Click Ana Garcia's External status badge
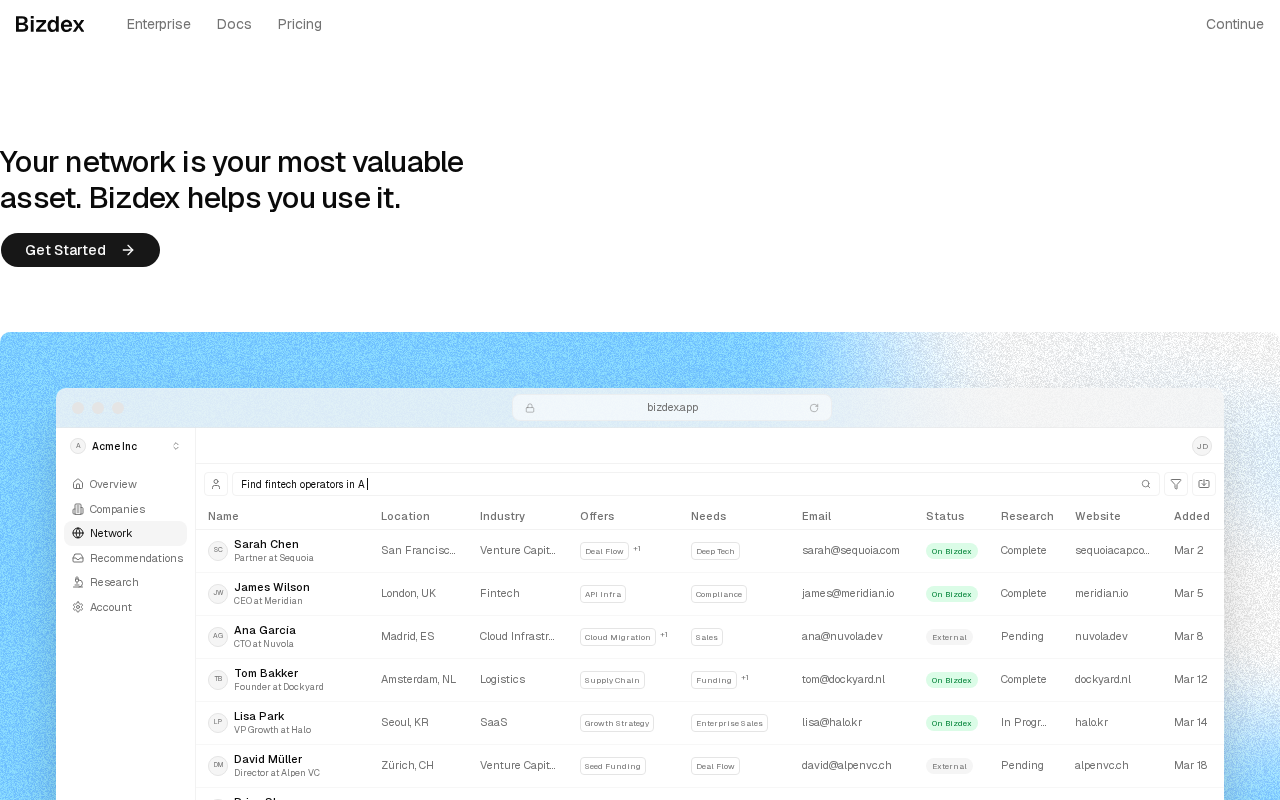Image resolution: width=1280 pixels, height=800 pixels. coord(949,637)
